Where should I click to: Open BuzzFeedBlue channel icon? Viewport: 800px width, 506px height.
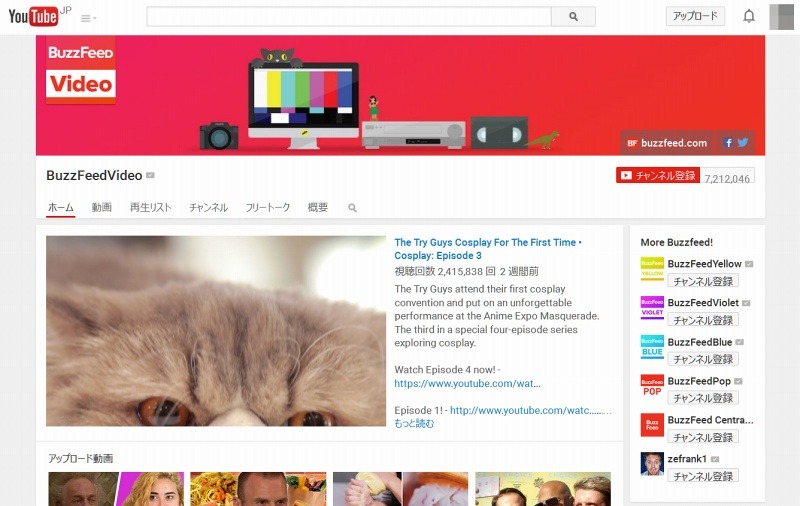coord(652,347)
